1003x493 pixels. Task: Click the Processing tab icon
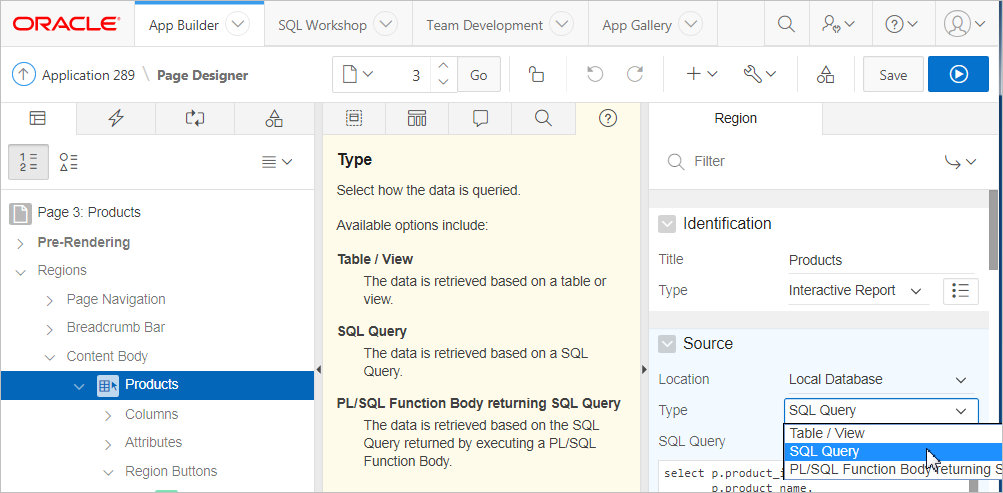(195, 118)
